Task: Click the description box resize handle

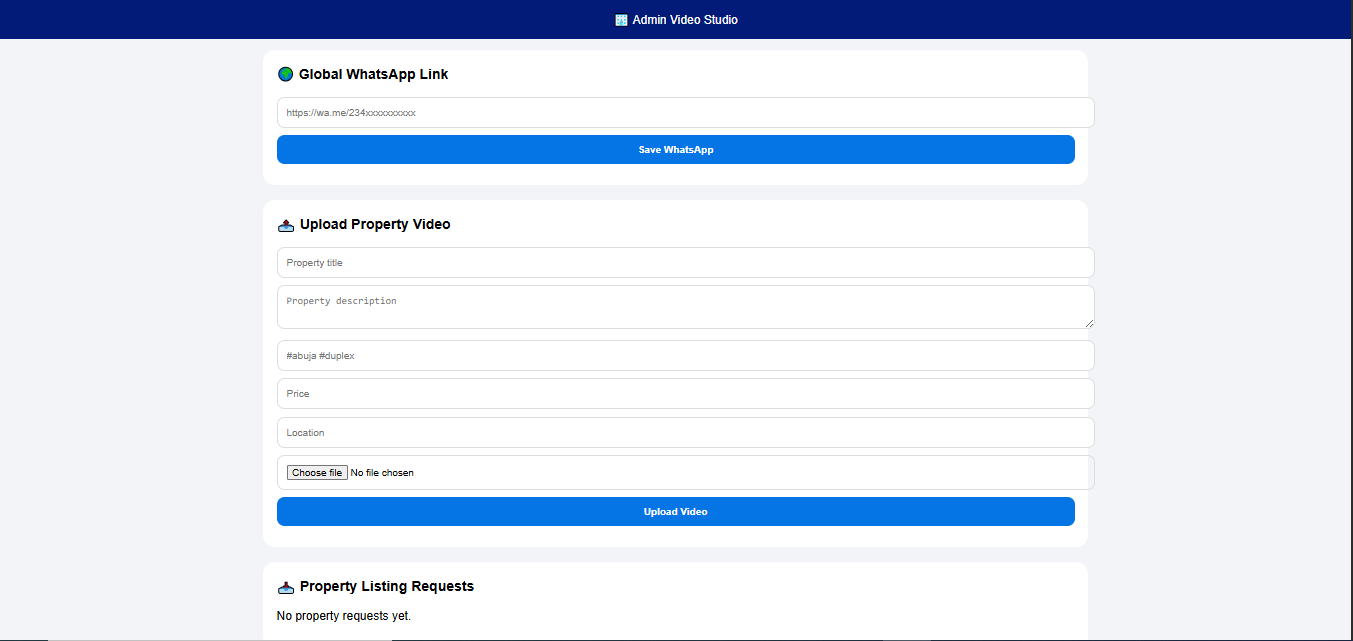Action: tap(1089, 323)
